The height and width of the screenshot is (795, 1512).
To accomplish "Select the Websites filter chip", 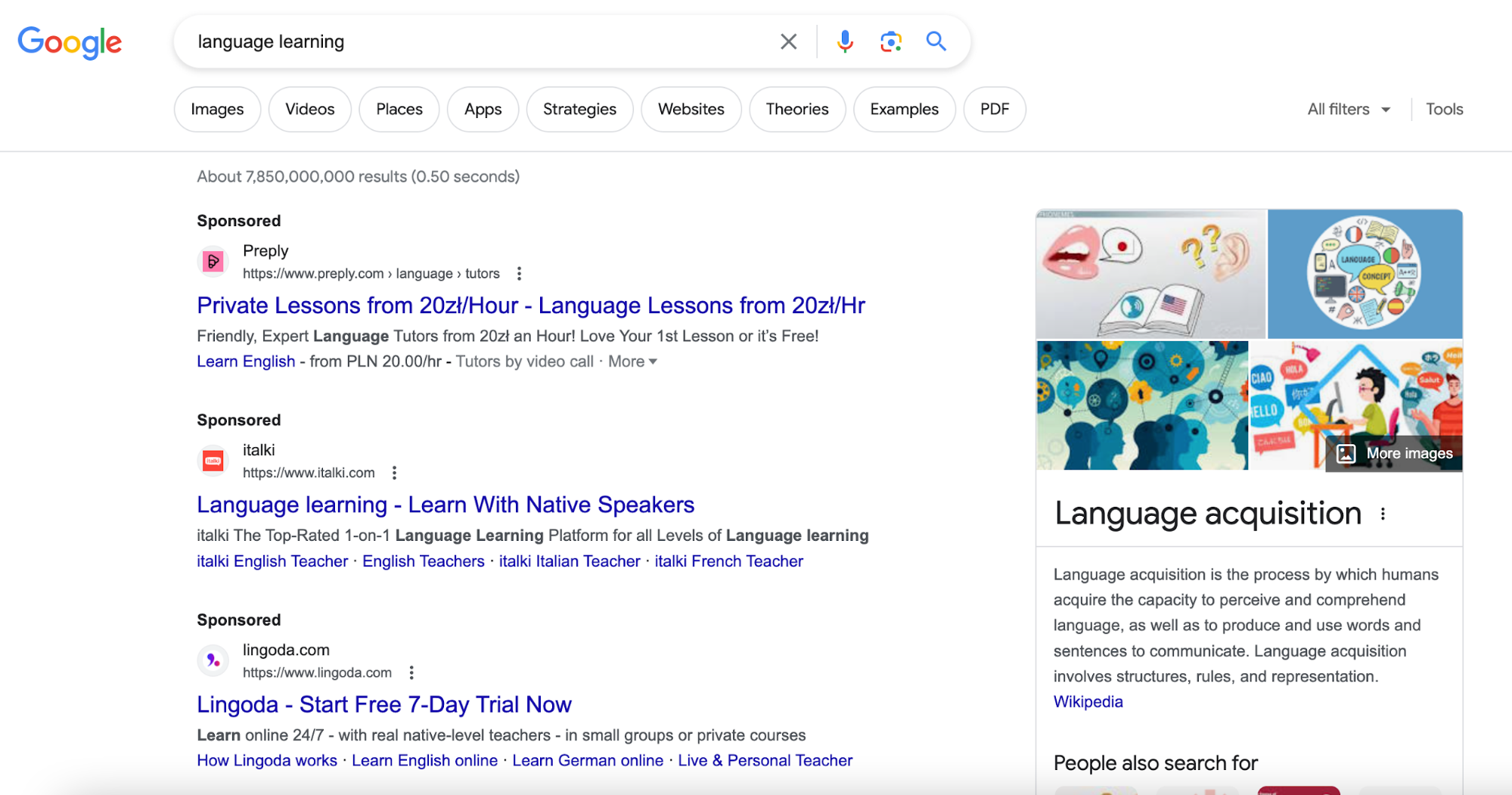I will tap(691, 110).
